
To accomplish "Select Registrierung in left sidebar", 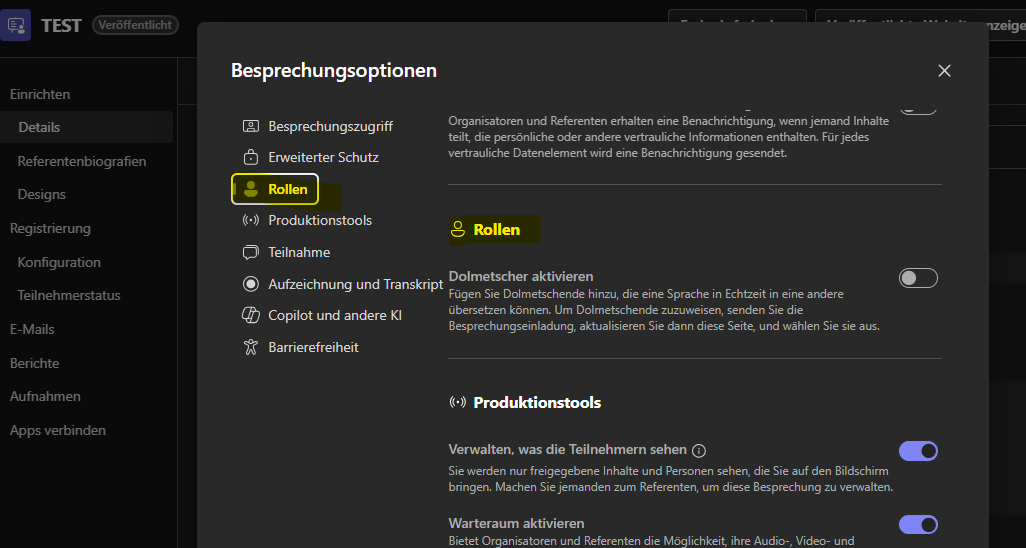I will click(50, 228).
